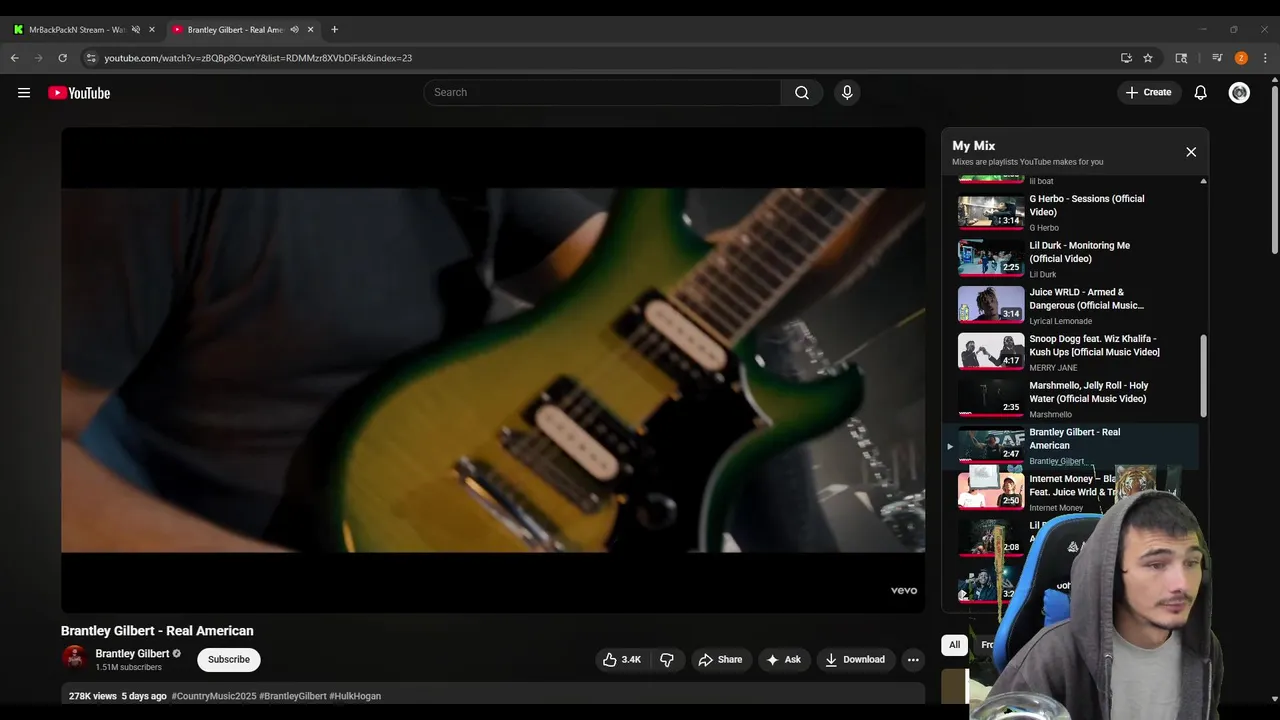This screenshot has height=720, width=1280.
Task: Open #CountryMusic2025 hashtag
Action: click(x=214, y=696)
